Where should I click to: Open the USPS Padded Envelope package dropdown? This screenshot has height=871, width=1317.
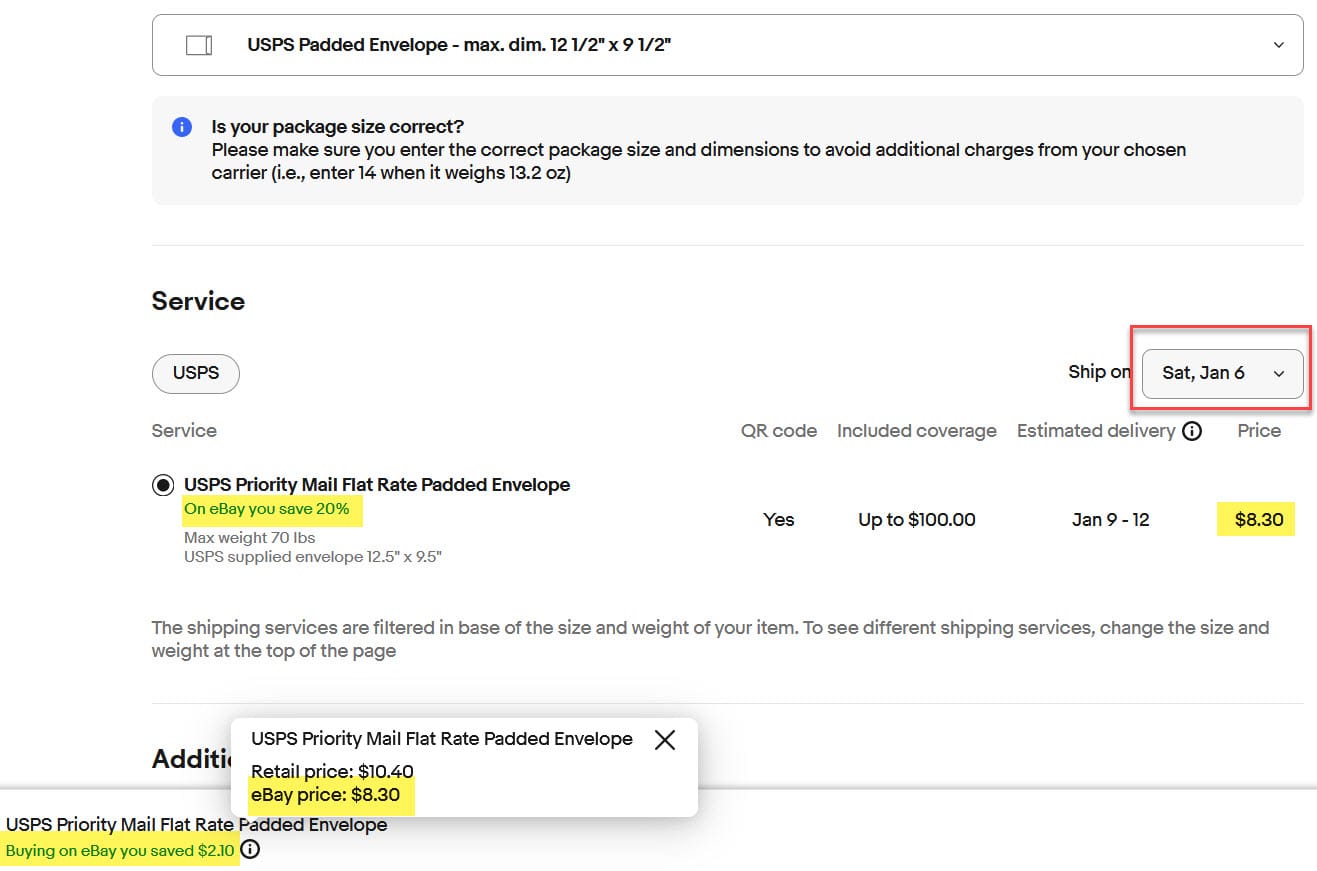727,45
